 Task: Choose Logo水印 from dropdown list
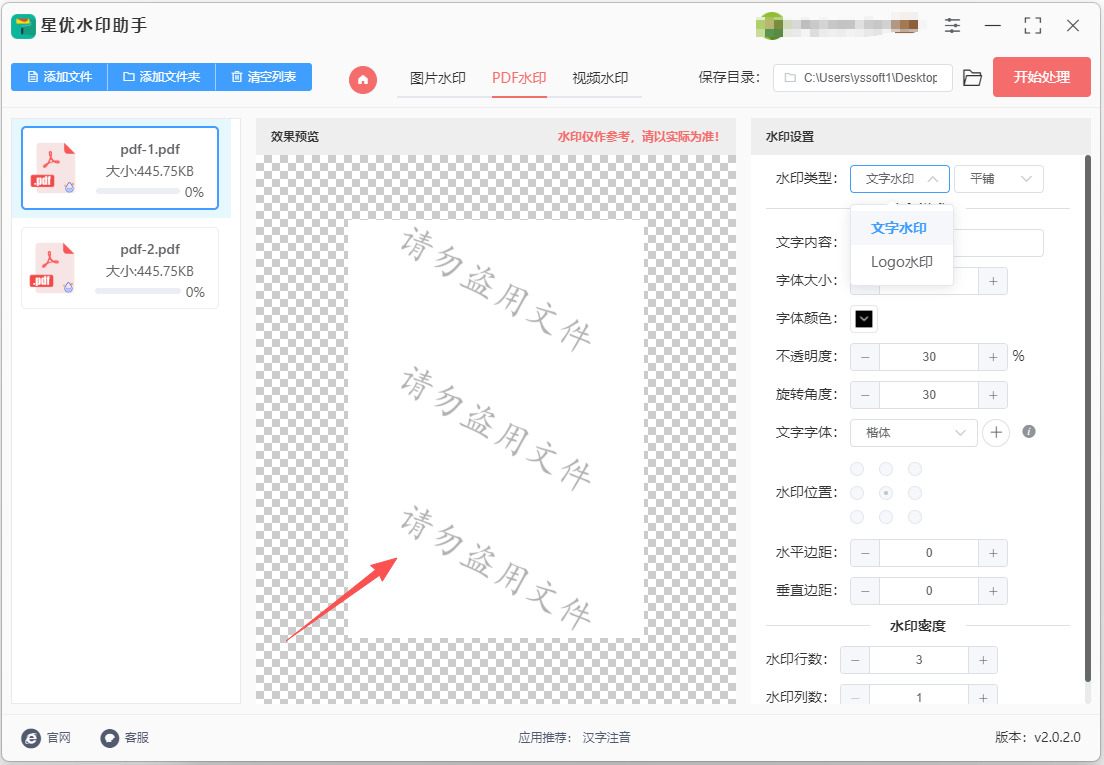(901, 262)
